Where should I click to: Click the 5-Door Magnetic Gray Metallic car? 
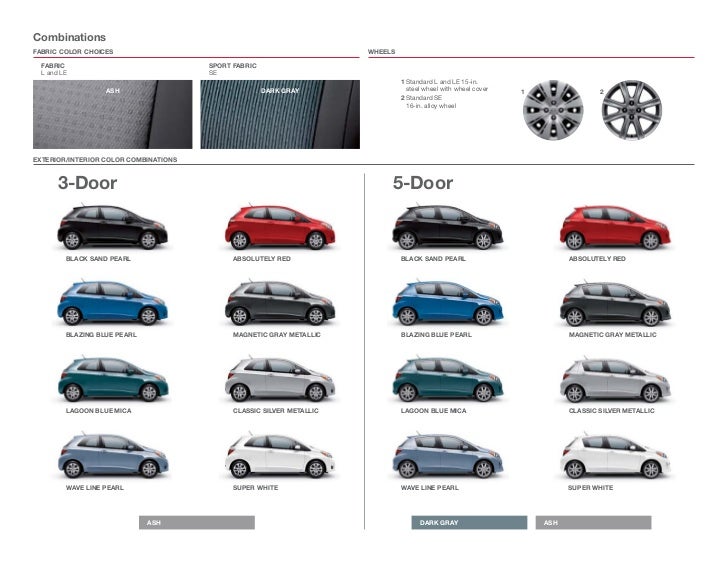[x=615, y=302]
